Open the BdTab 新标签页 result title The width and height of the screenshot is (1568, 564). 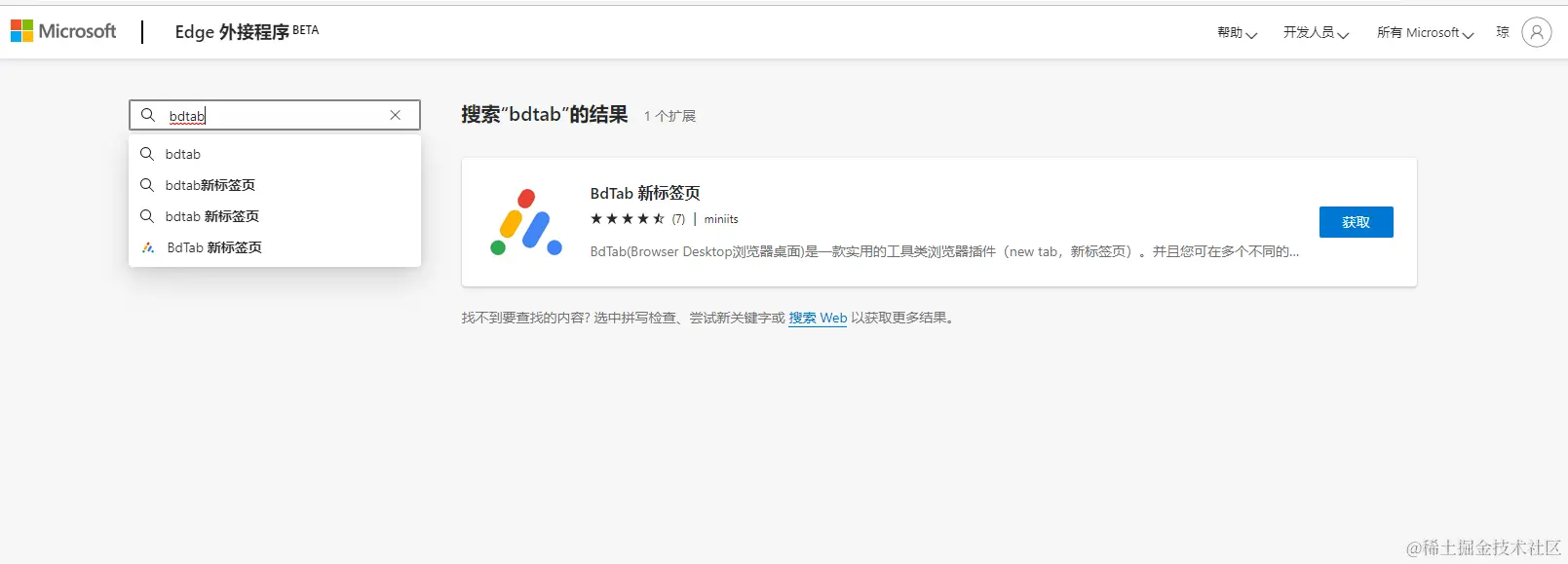645,193
